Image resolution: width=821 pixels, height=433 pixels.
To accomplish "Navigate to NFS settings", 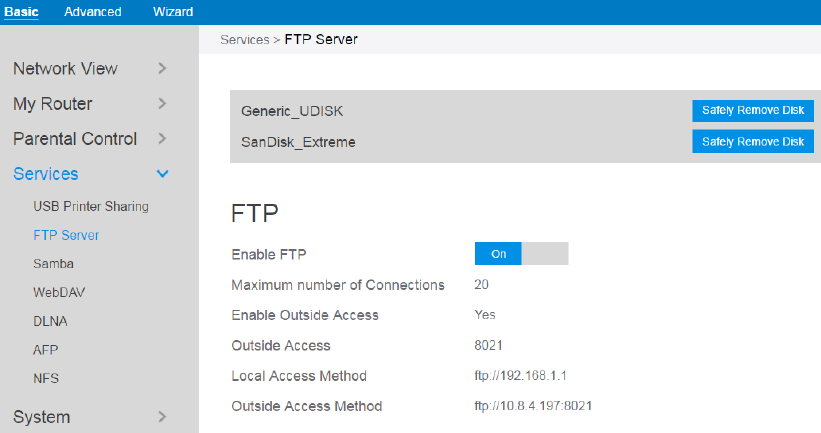I will click(45, 379).
